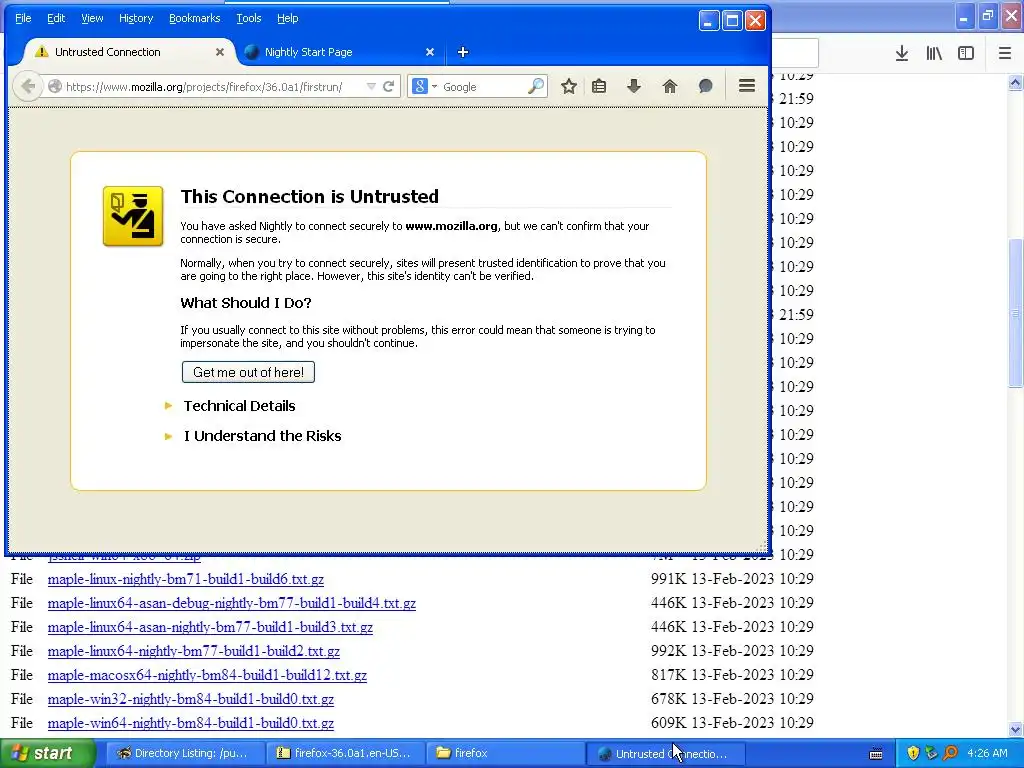The image size is (1024, 768).
Task: Click the network tray icon beside shield
Action: pos(931,753)
